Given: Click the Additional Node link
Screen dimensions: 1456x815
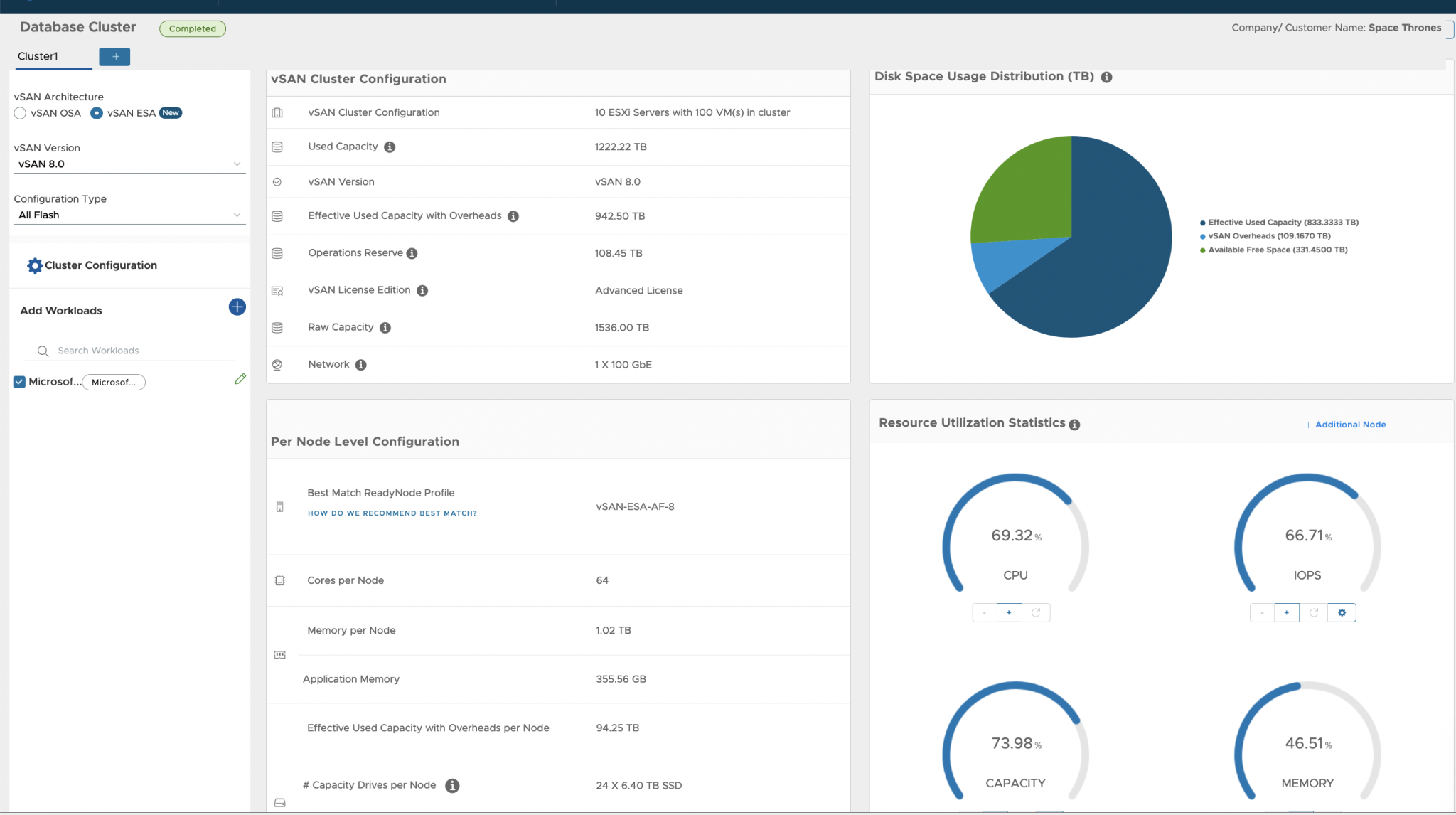Looking at the screenshot, I should tap(1345, 424).
